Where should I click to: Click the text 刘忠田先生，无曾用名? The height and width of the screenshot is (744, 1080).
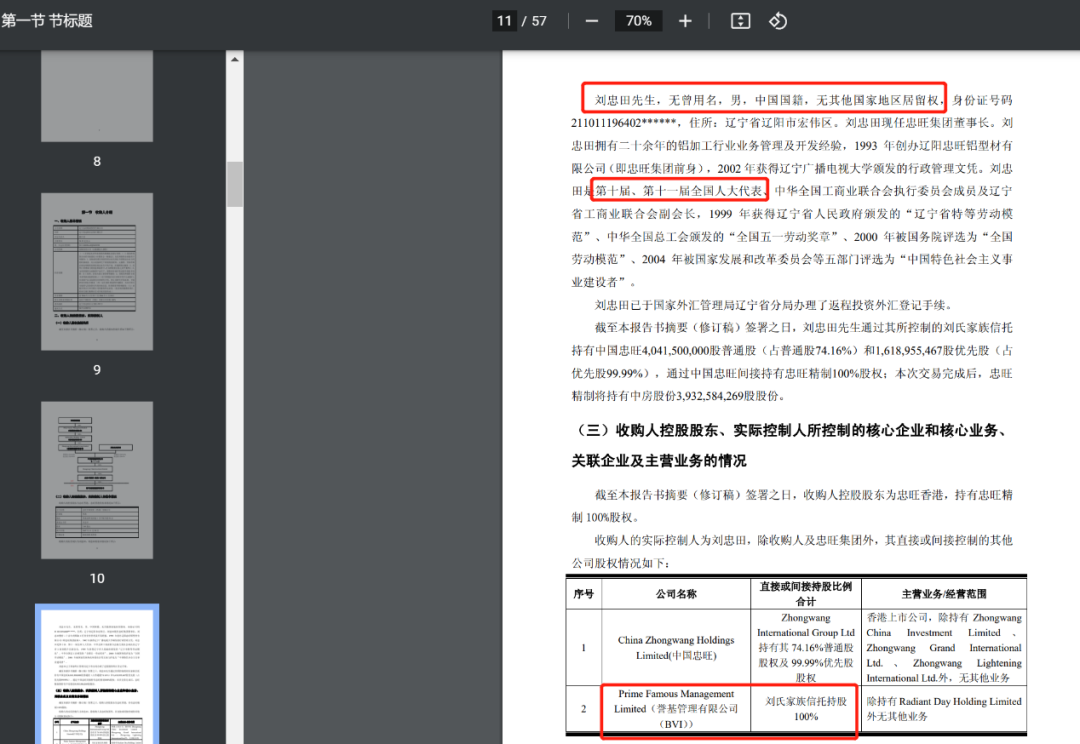[656, 100]
